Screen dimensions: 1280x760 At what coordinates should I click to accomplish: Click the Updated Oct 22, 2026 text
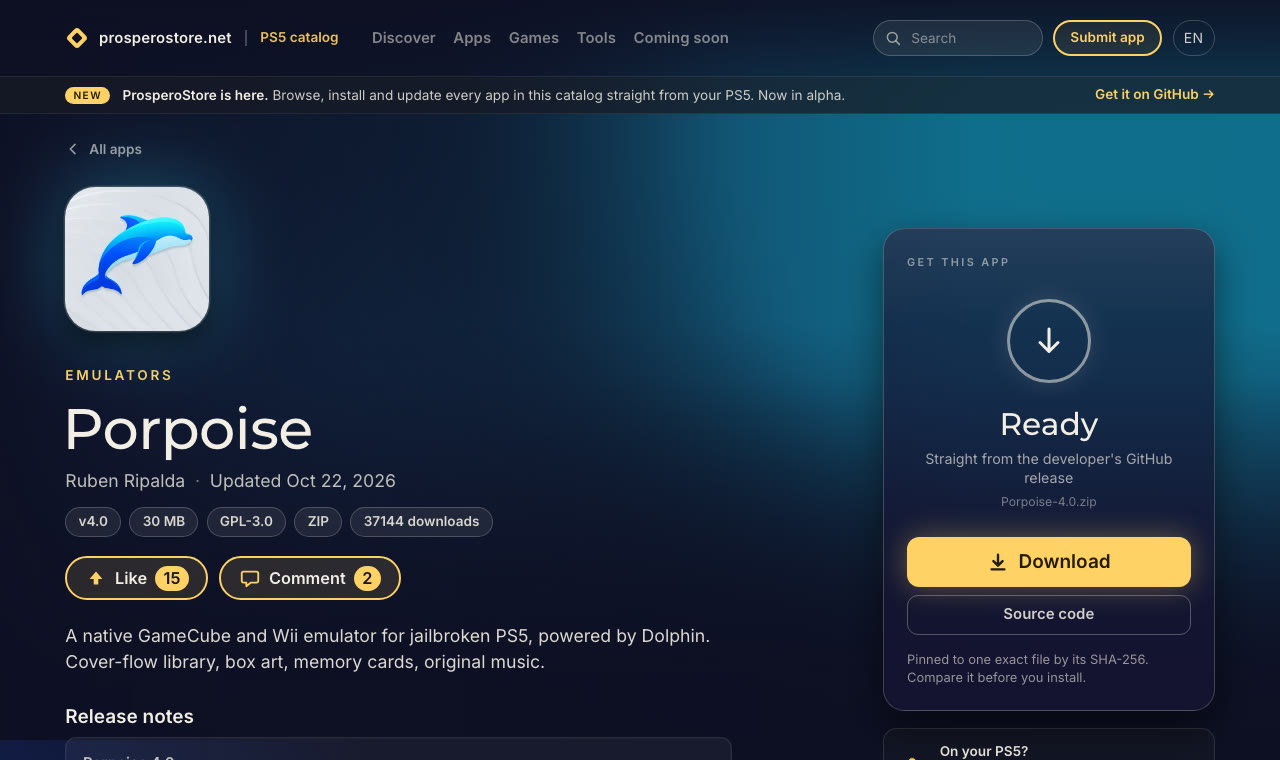click(303, 481)
